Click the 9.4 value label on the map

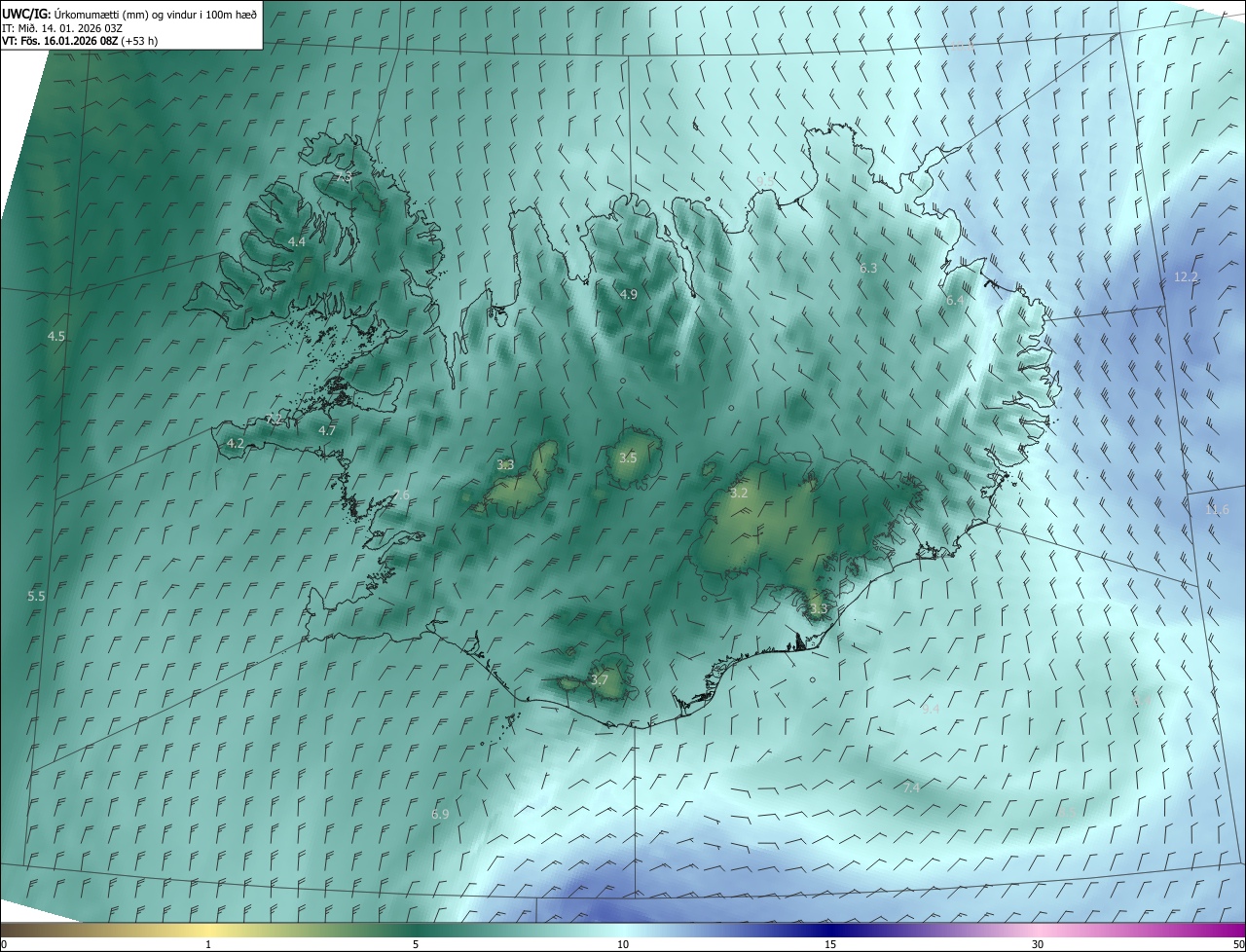931,710
